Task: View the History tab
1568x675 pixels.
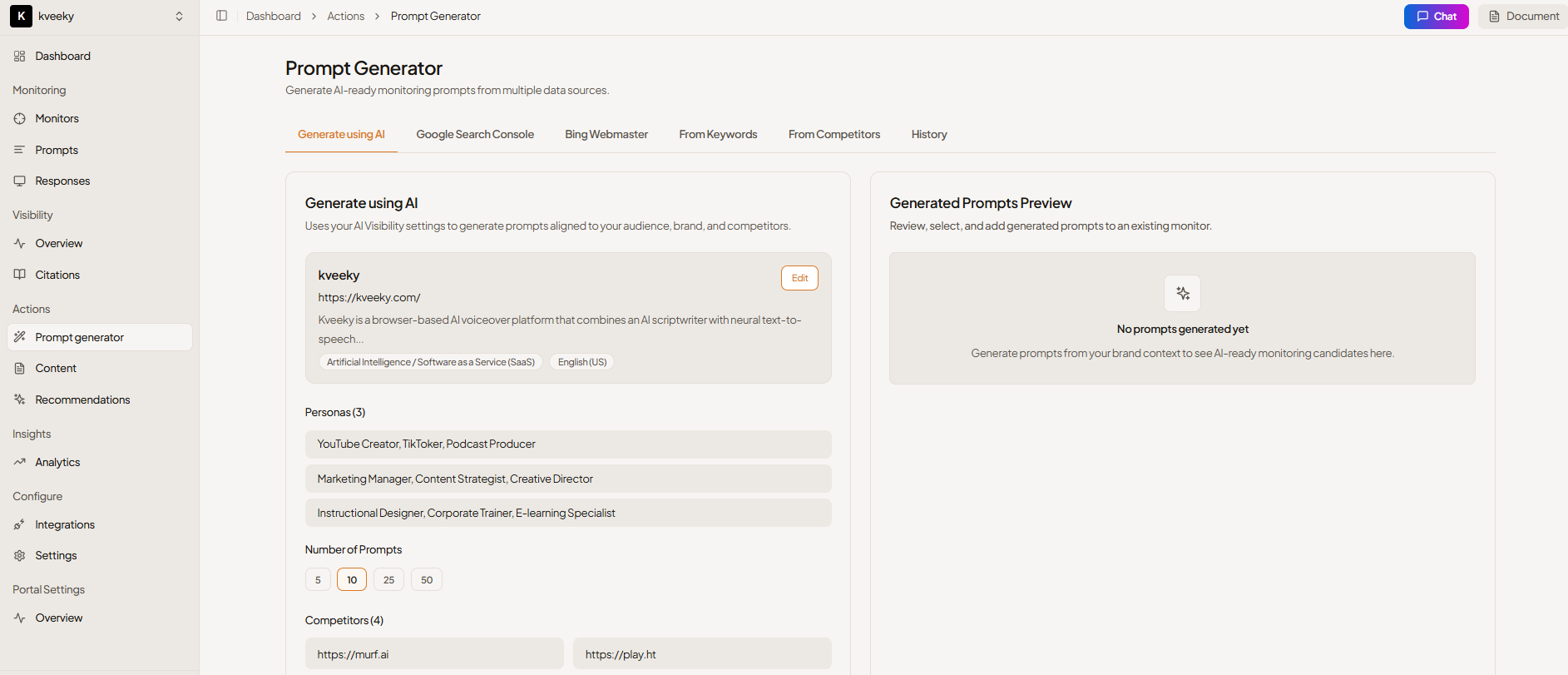Action: click(928, 135)
